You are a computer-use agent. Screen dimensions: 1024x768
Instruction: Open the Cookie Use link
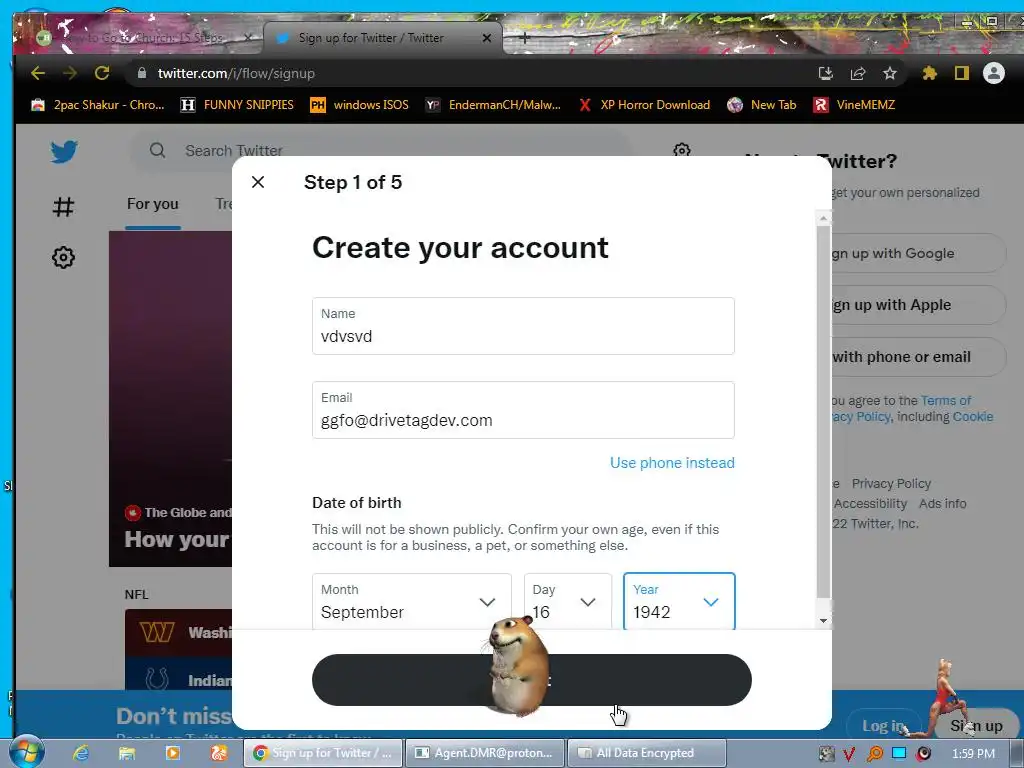click(972, 417)
